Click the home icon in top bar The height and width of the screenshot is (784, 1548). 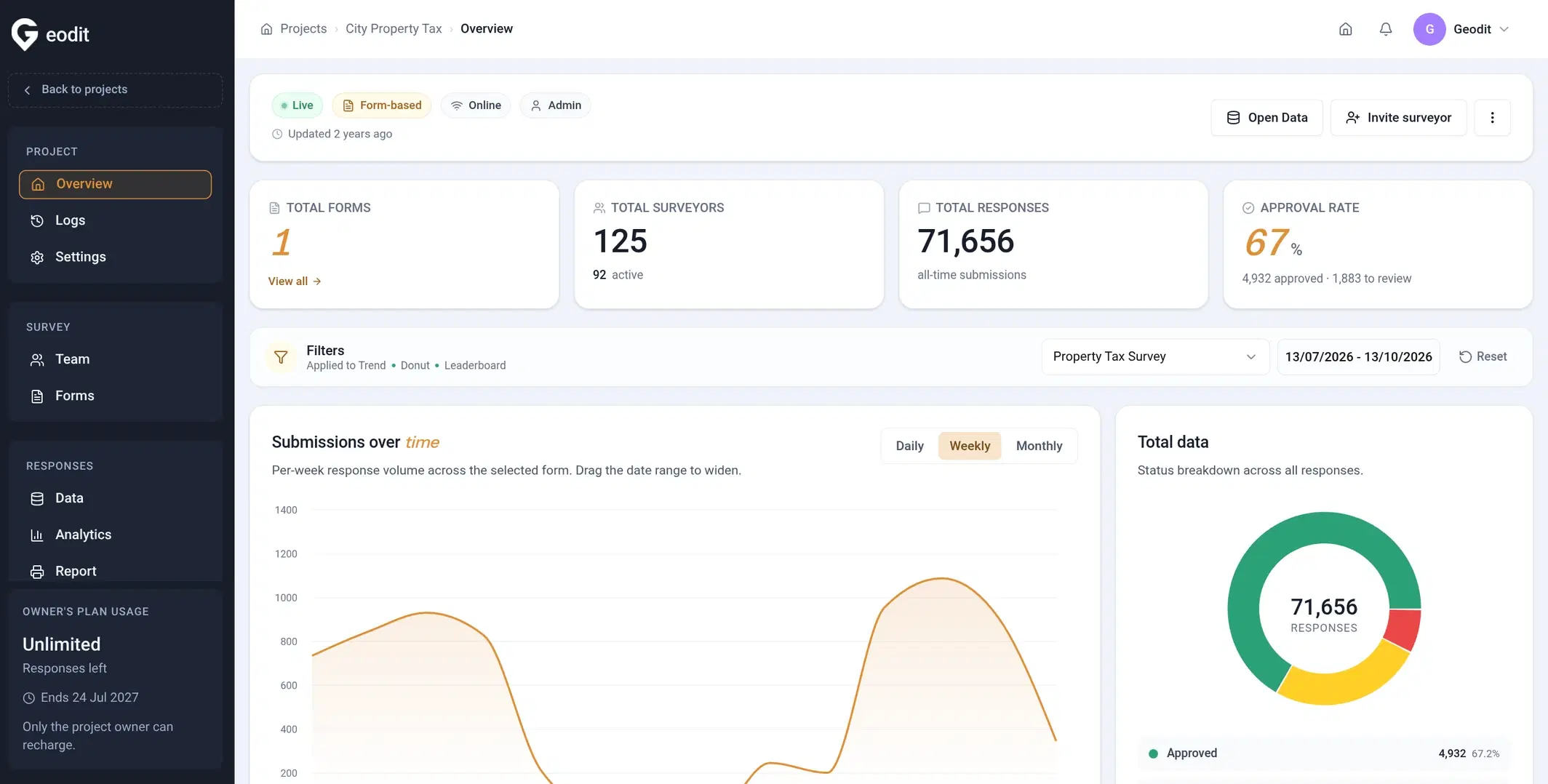[1345, 29]
